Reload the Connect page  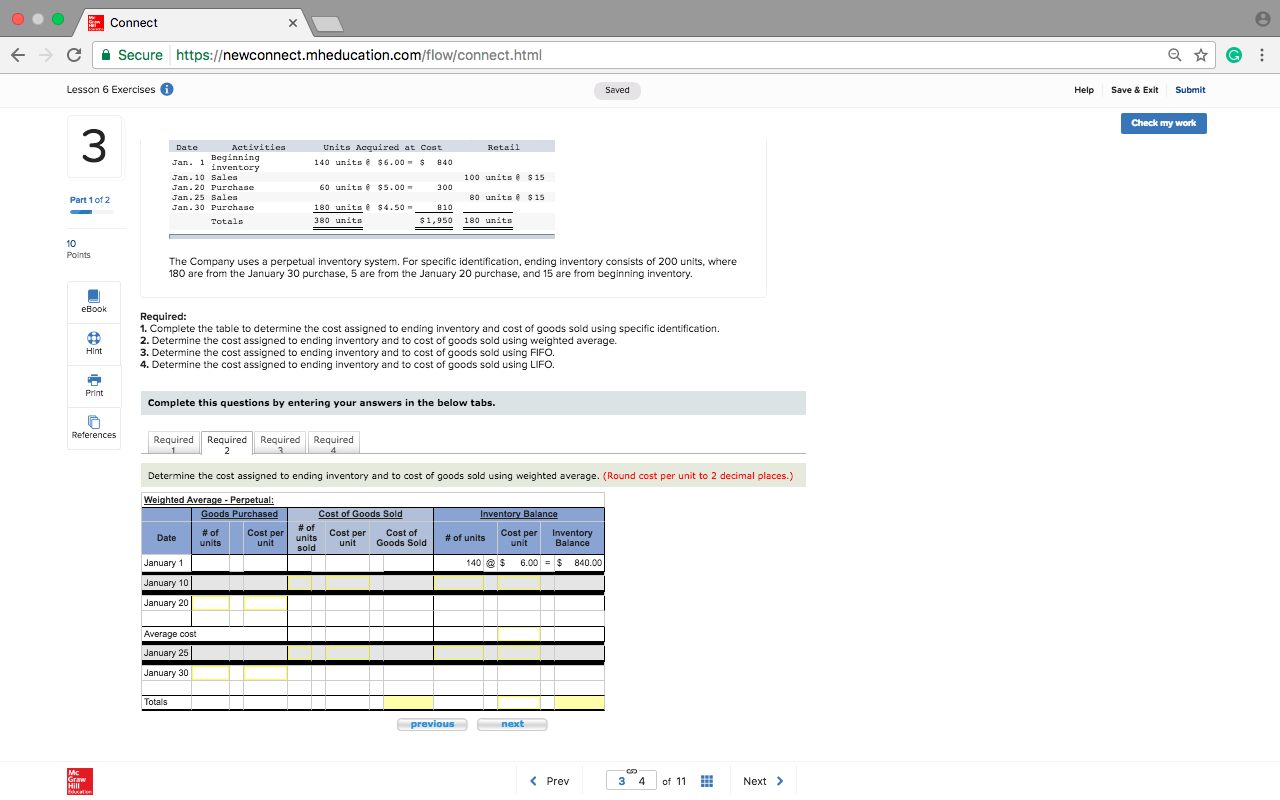[x=73, y=55]
